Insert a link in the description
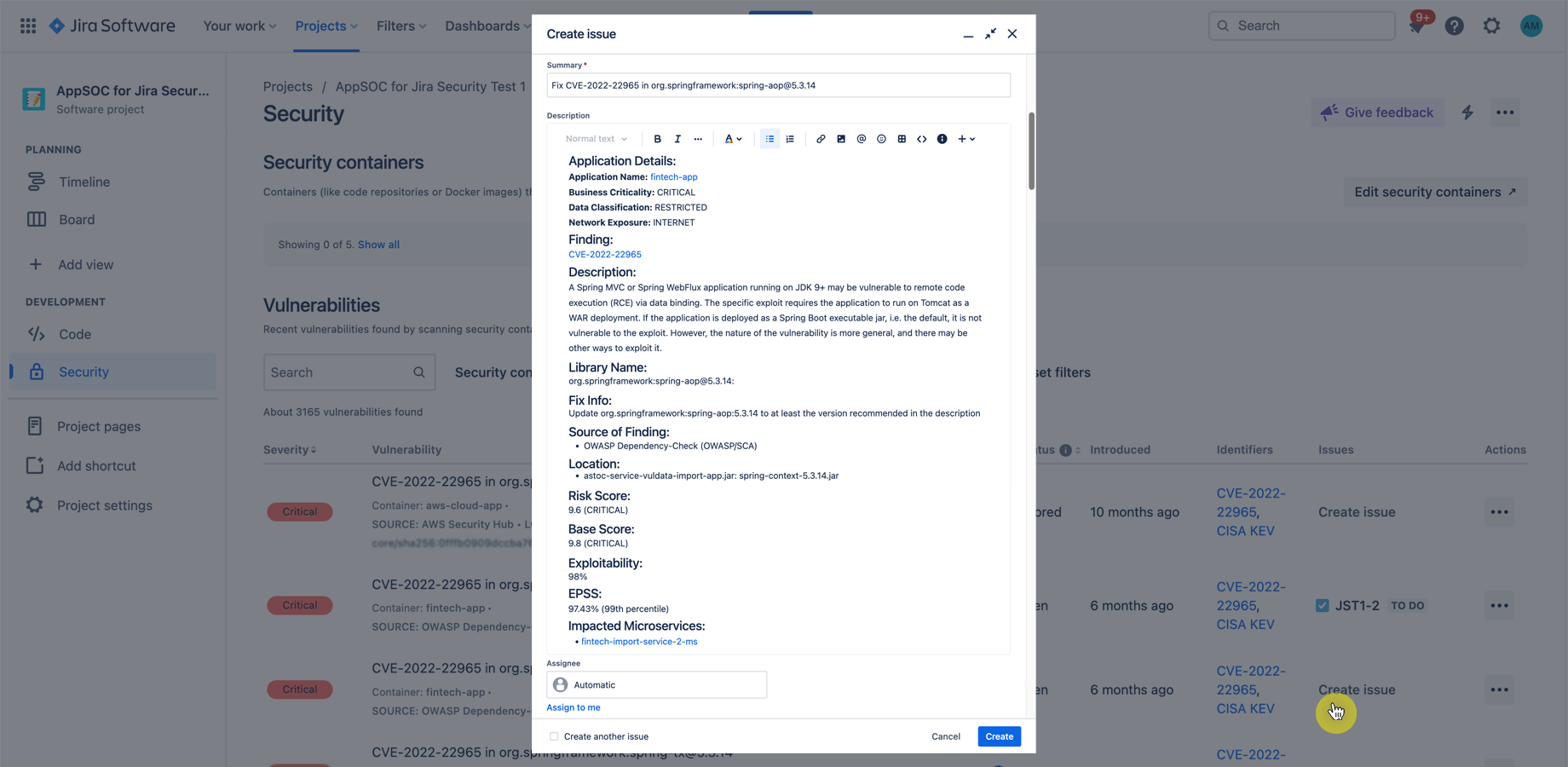The image size is (1568, 767). point(821,139)
